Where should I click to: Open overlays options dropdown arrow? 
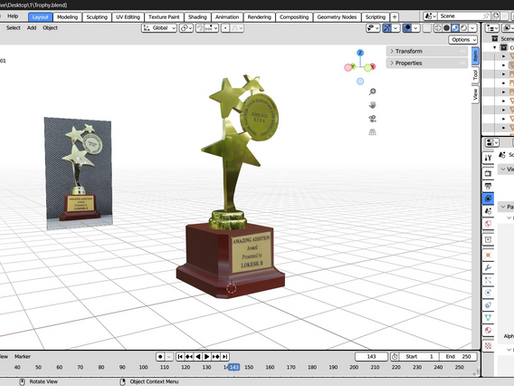416,28
